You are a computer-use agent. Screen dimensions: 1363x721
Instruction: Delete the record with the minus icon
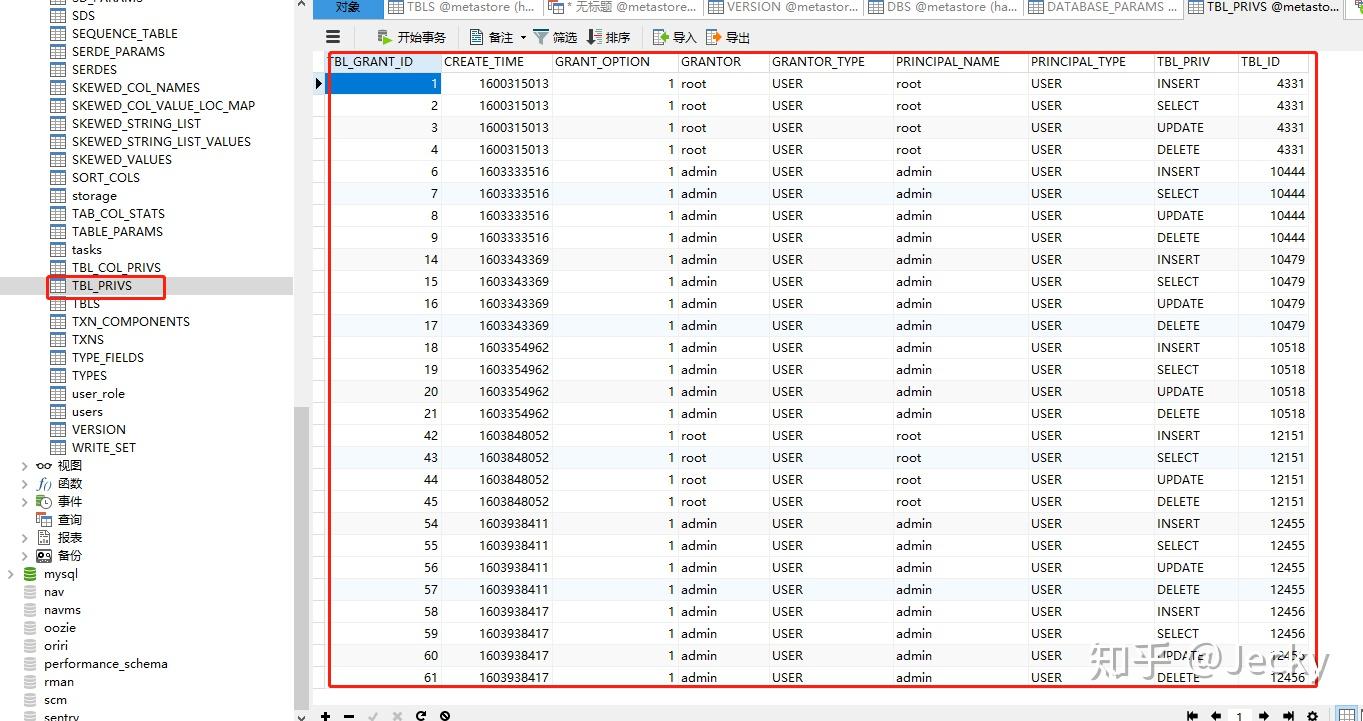click(349, 715)
